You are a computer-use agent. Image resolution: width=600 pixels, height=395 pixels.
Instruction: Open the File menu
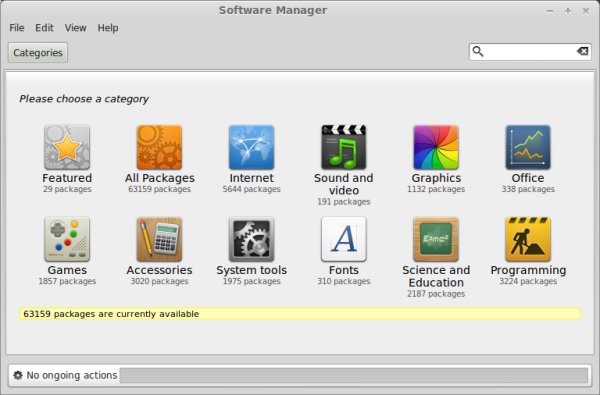tap(17, 28)
